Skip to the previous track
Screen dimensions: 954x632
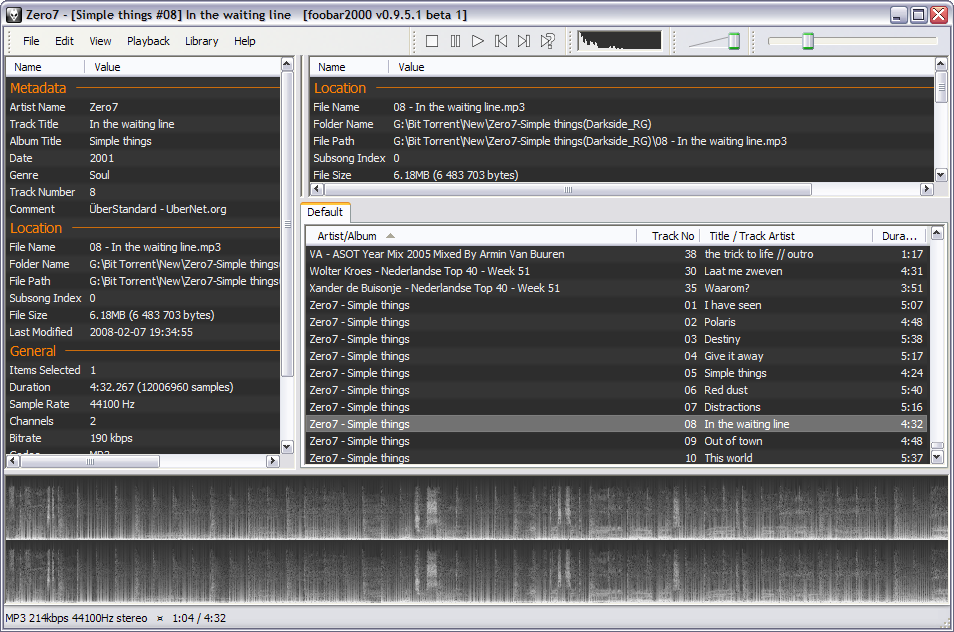[x=501, y=41]
